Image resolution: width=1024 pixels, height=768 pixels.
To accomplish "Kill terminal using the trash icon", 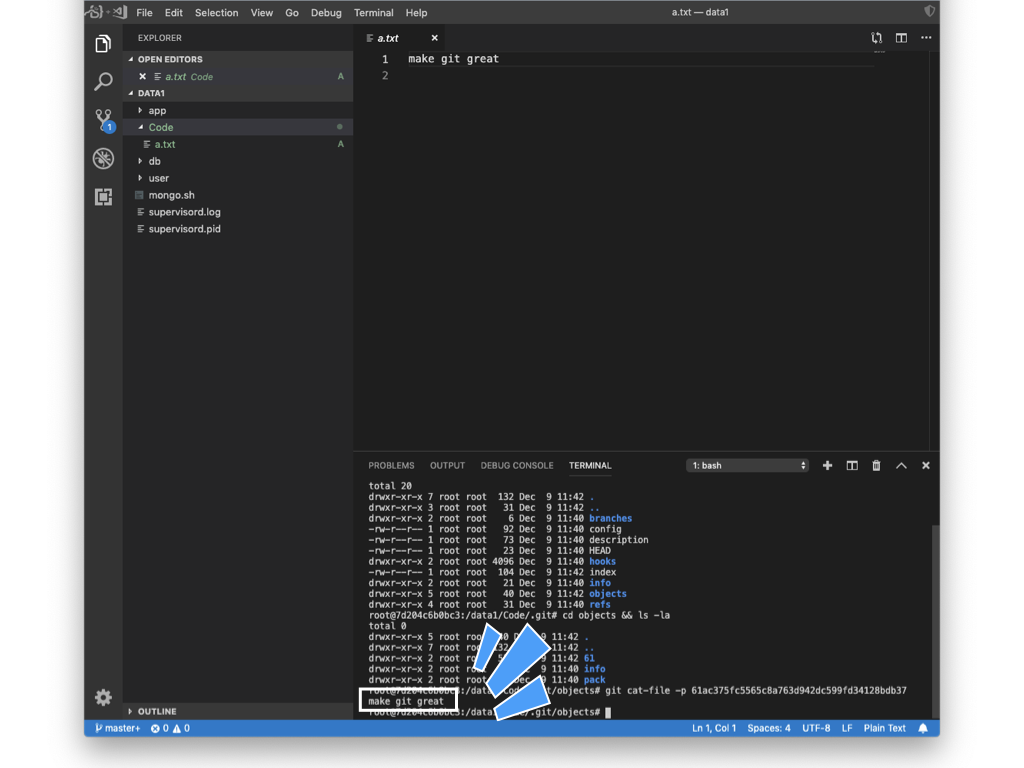I will [x=876, y=466].
